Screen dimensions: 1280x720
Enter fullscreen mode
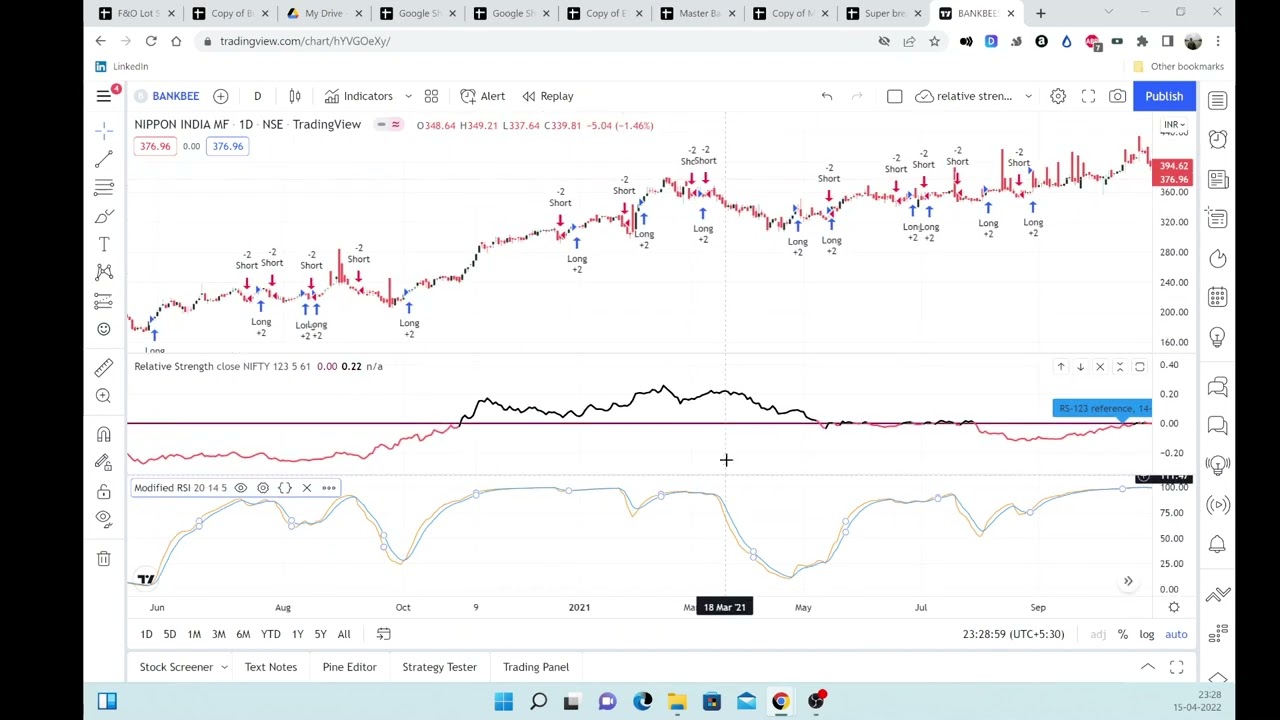1088,96
